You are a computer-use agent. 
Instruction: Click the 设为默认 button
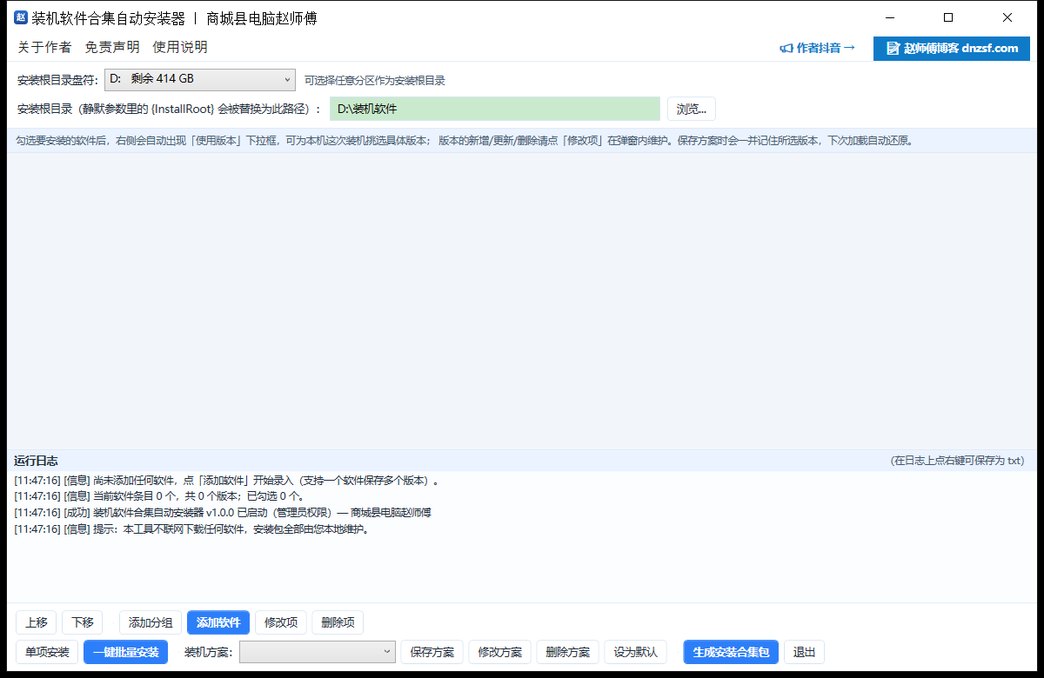[x=636, y=652]
